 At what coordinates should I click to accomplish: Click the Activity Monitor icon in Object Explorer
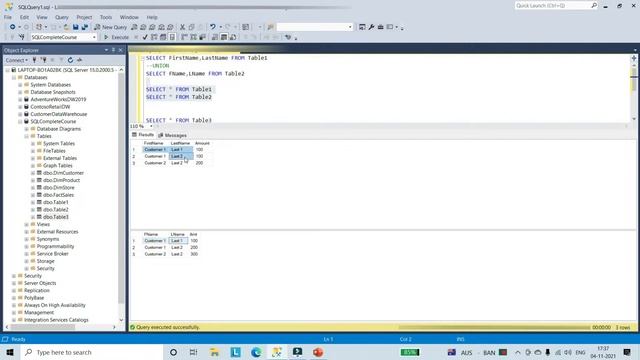[80, 60]
